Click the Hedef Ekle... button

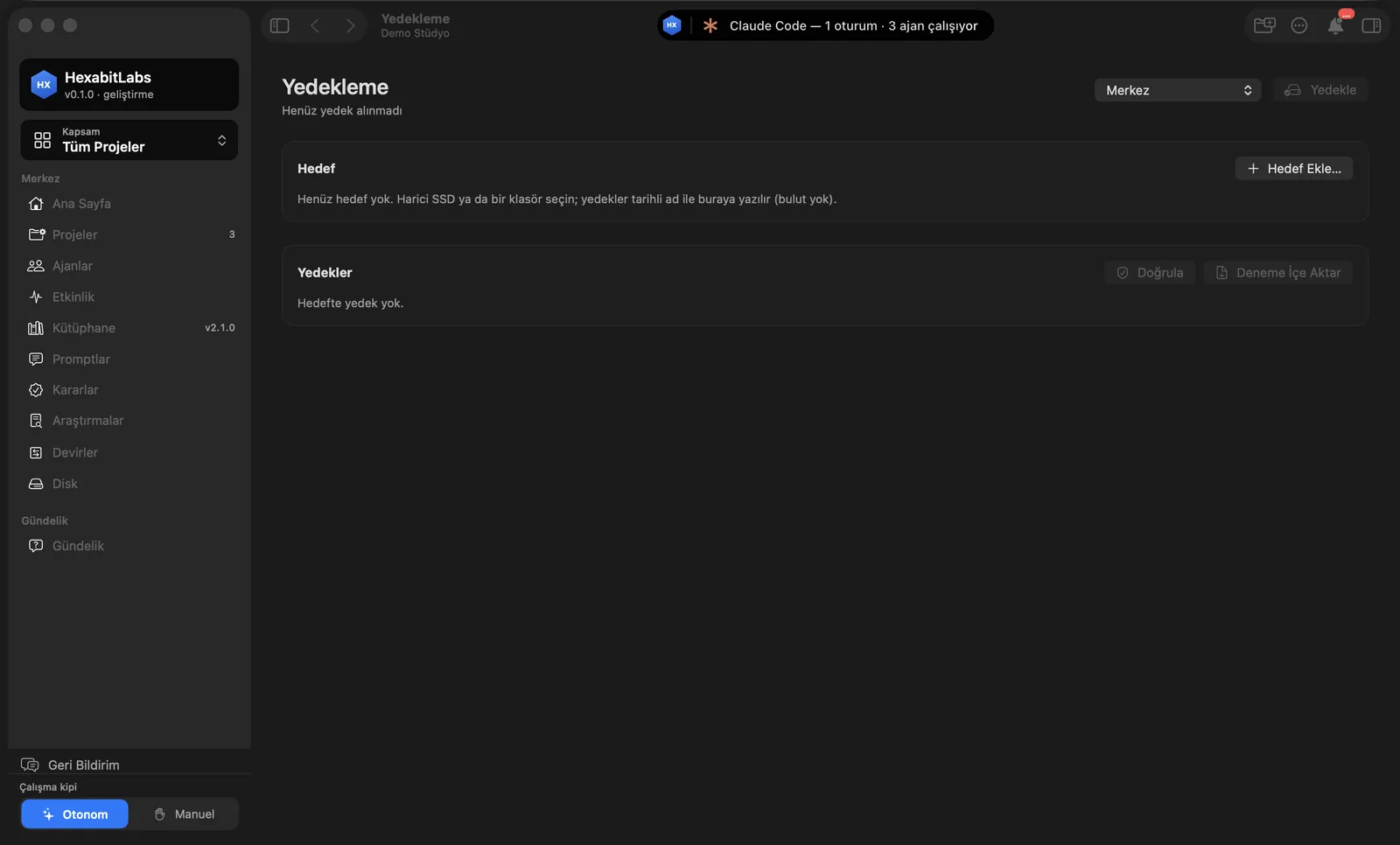coord(1294,169)
